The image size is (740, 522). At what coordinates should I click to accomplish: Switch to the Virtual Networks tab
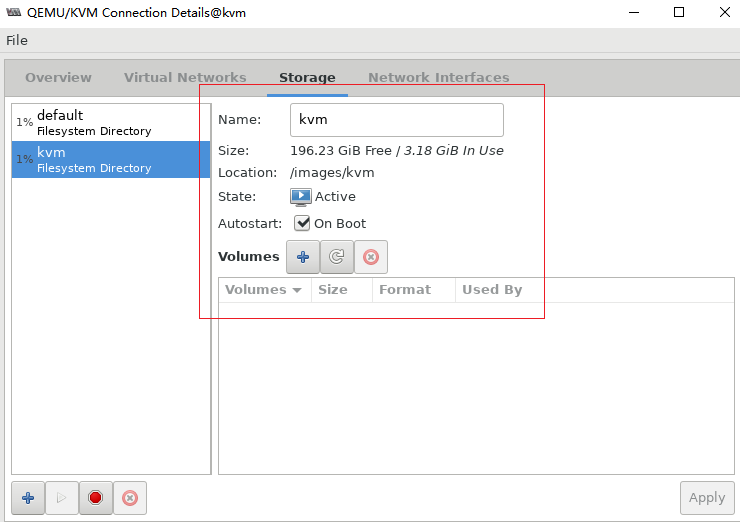click(x=185, y=77)
